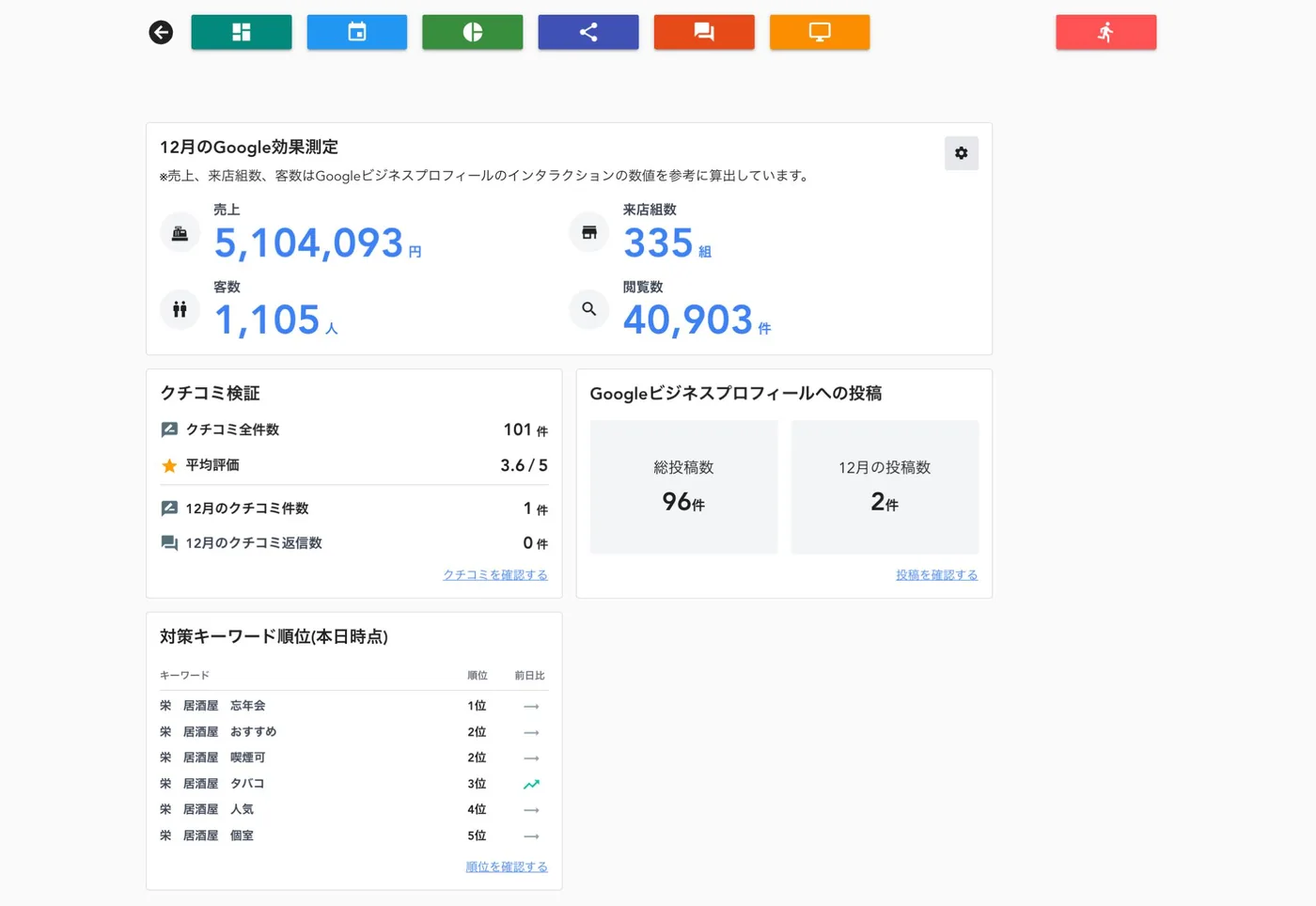This screenshot has width=1316, height=906.
Task: Click the indigo share button
Action: (x=588, y=32)
